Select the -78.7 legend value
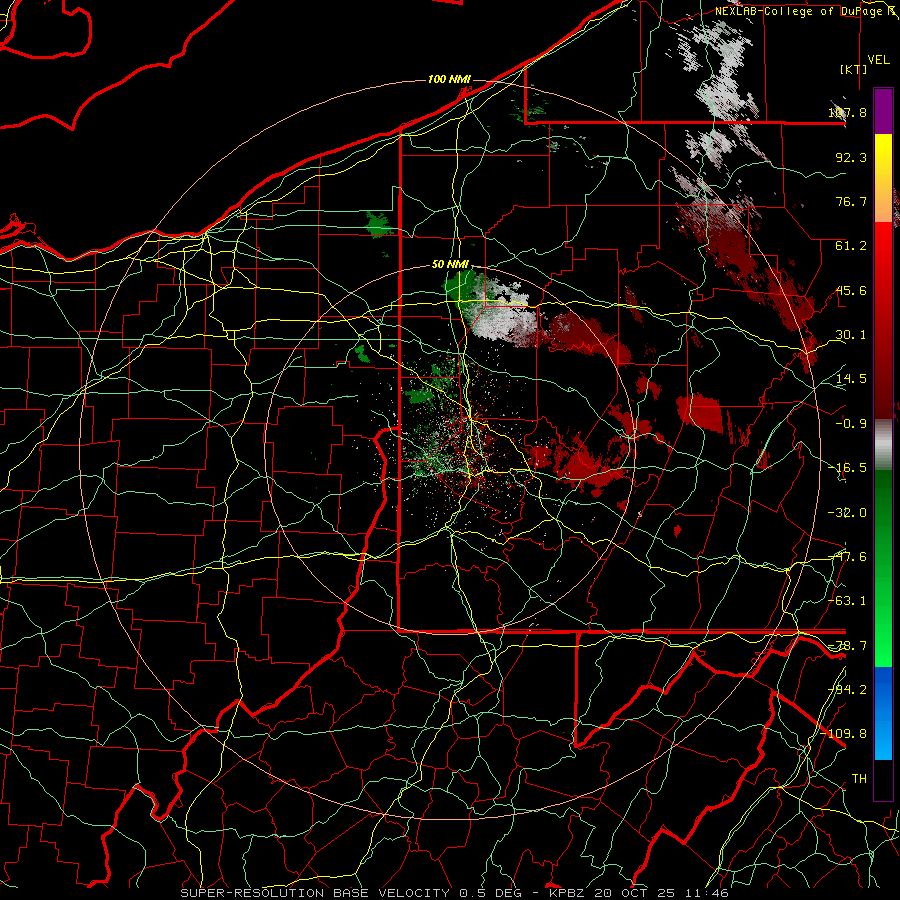Image resolution: width=900 pixels, height=900 pixels. pos(848,646)
